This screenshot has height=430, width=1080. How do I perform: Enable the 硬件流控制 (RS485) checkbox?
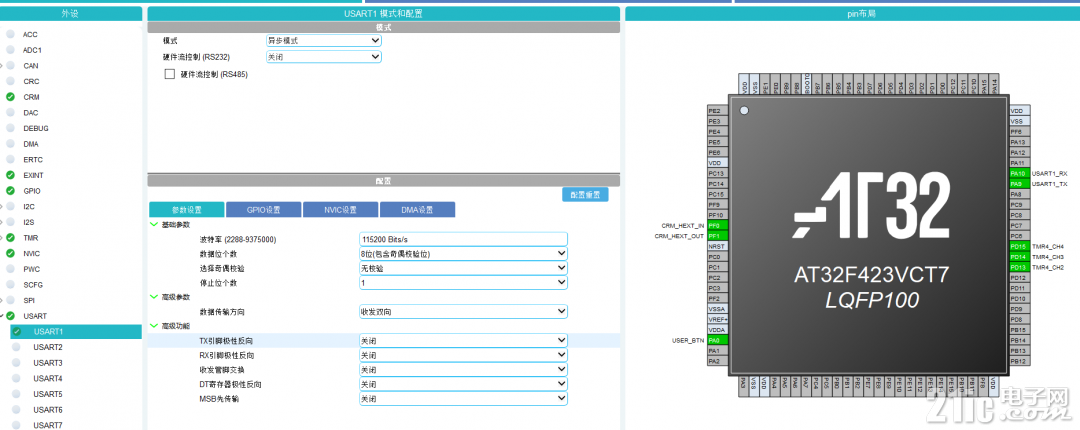tap(170, 74)
